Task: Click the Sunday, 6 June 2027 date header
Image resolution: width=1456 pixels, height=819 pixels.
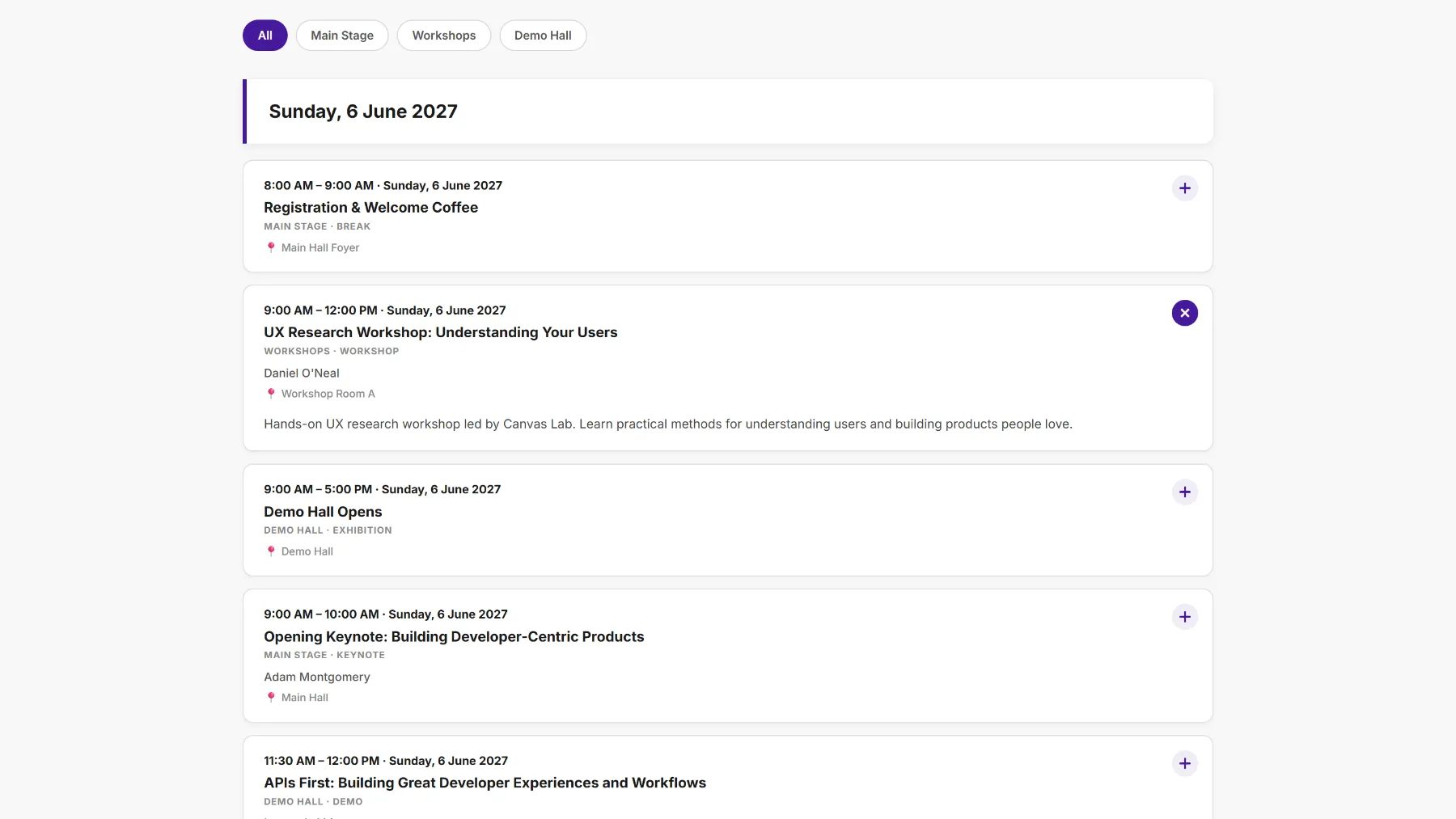Action: tap(363, 112)
